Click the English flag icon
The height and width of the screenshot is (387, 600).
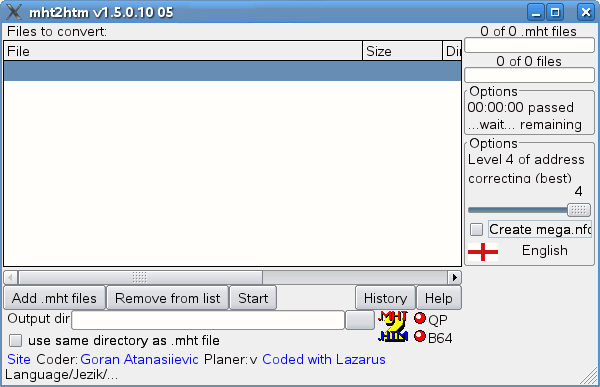pyautogui.click(x=483, y=251)
